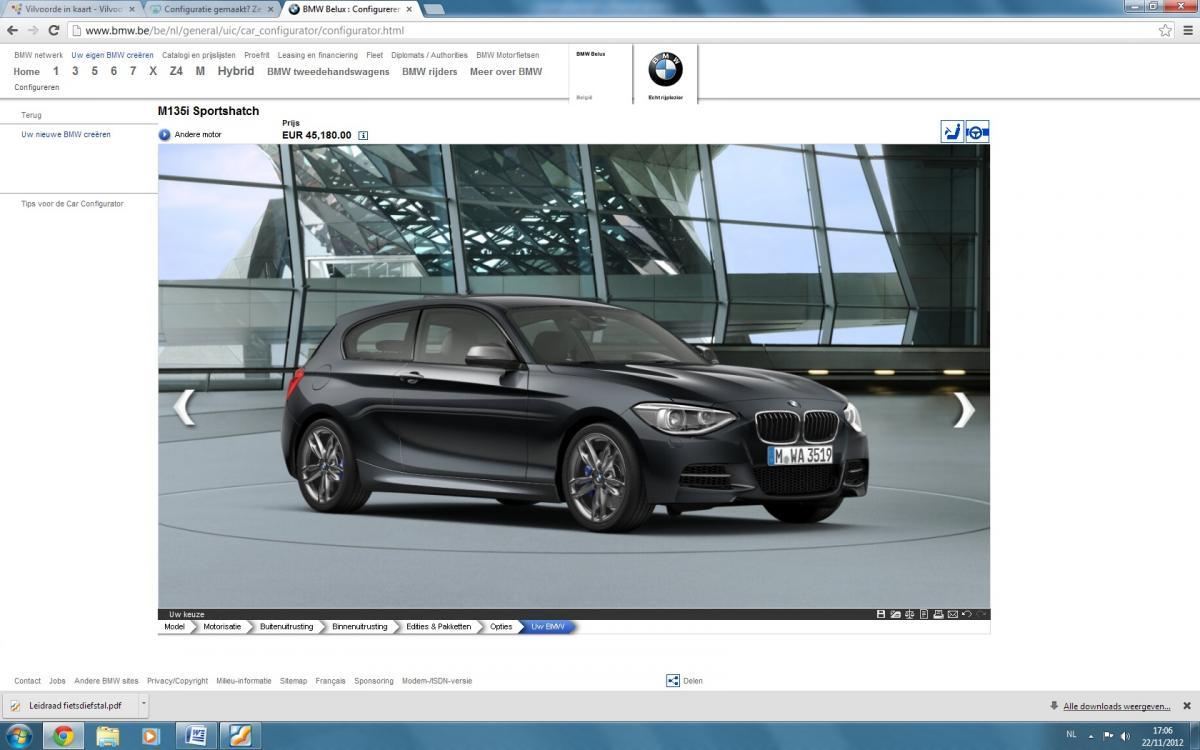This screenshot has width=1200, height=750.
Task: Click the Proefrit link
Action: pyautogui.click(x=257, y=55)
